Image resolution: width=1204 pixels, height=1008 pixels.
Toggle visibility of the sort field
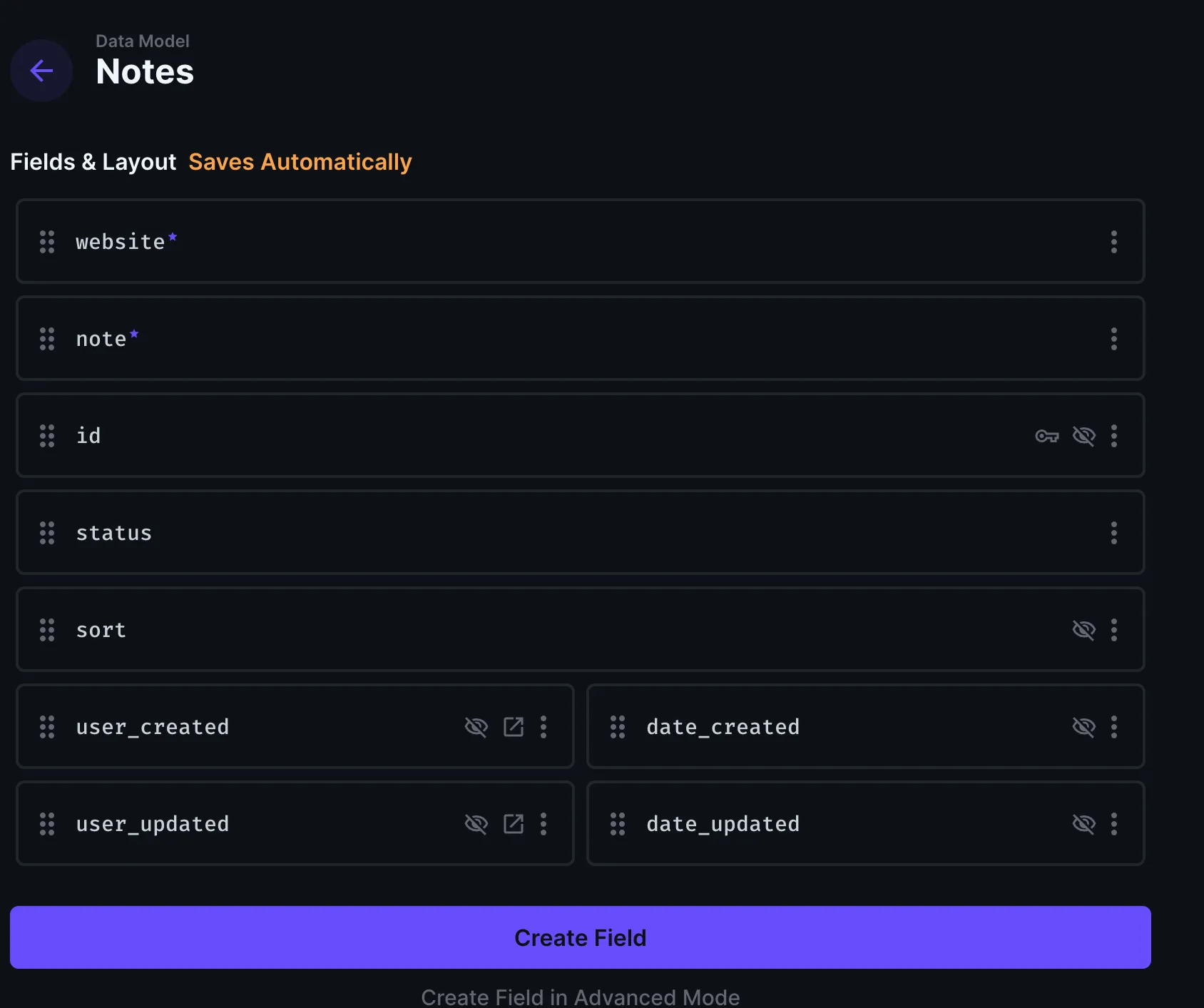(1083, 630)
